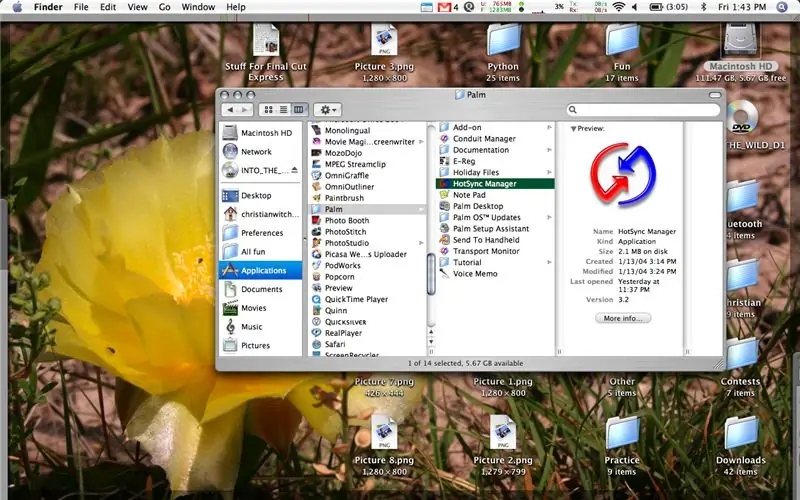
Task: Expand the PhotoStudio folder arrow
Action: (421, 243)
